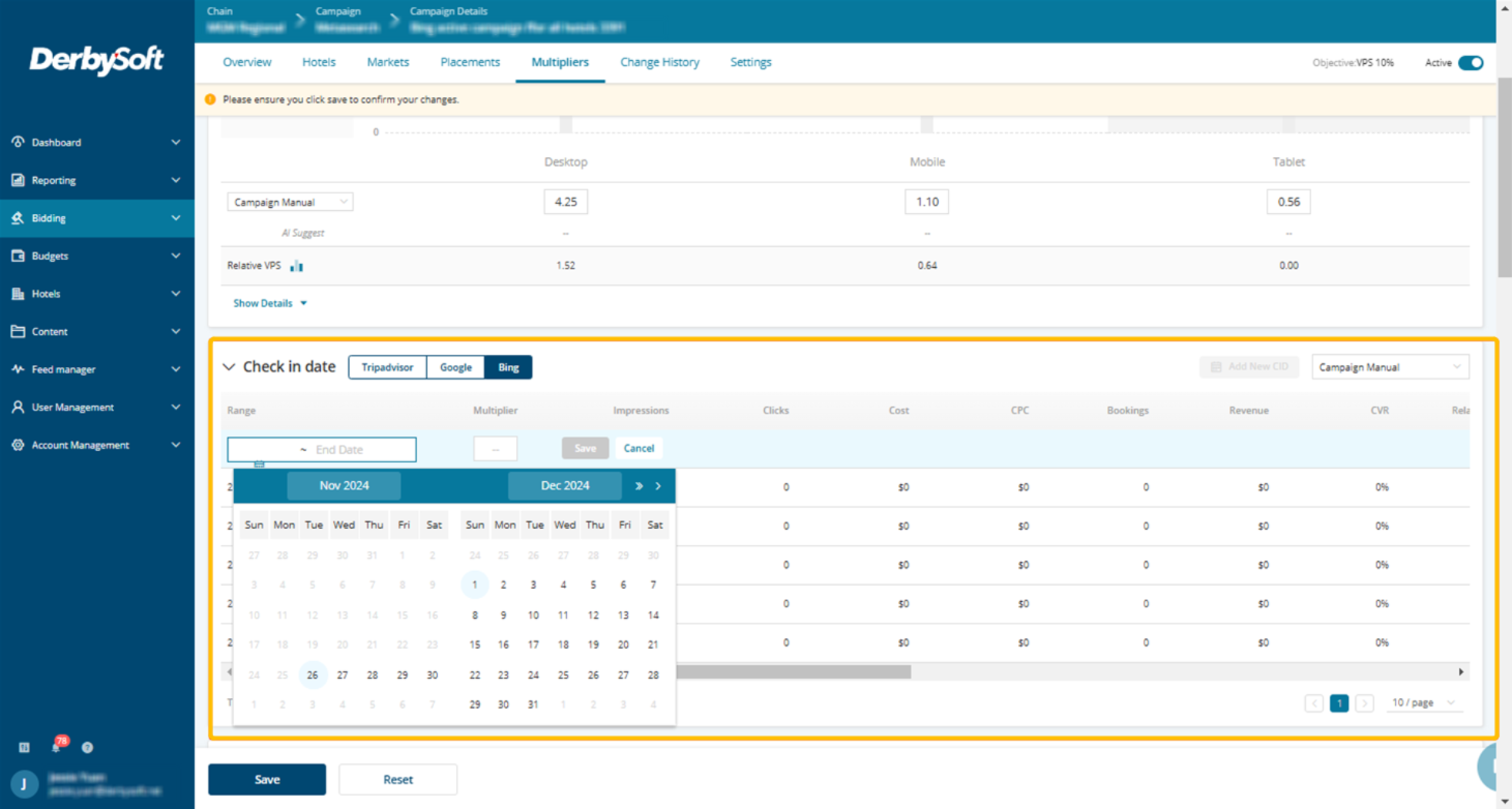Click the Account Management gear icon
This screenshot has height=809, width=1512.
coord(18,444)
